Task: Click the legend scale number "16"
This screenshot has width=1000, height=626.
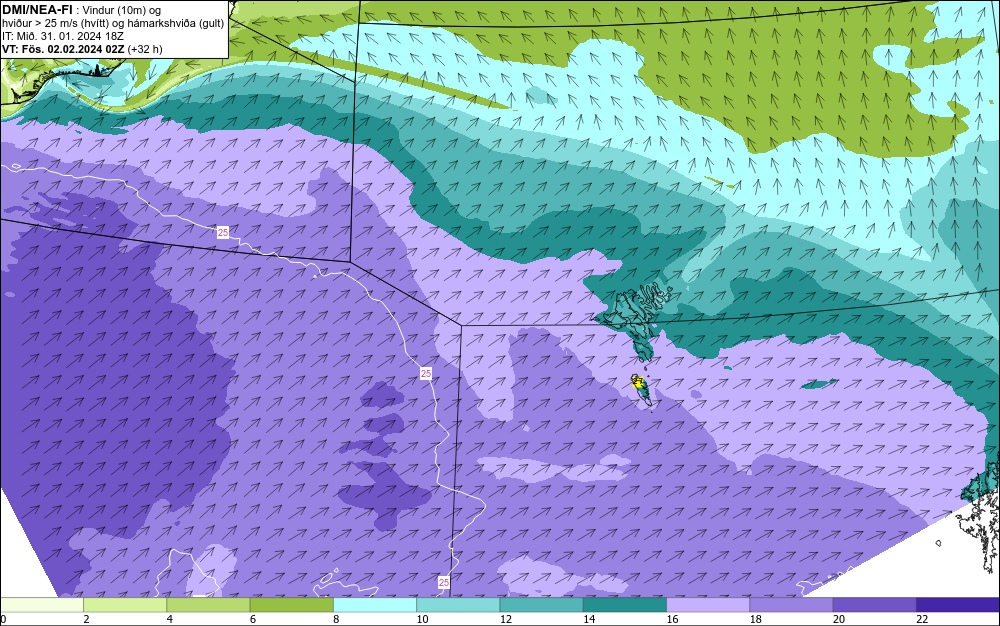Action: pyautogui.click(x=672, y=619)
